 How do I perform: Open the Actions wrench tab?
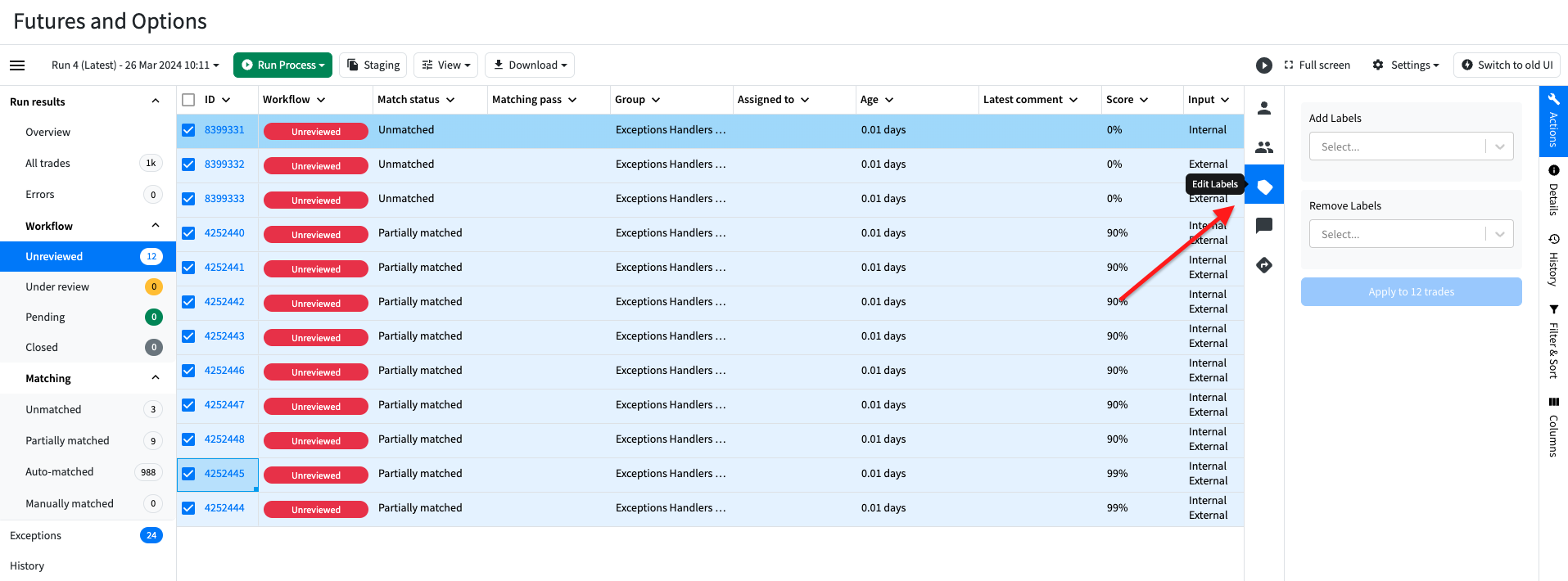(x=1553, y=121)
